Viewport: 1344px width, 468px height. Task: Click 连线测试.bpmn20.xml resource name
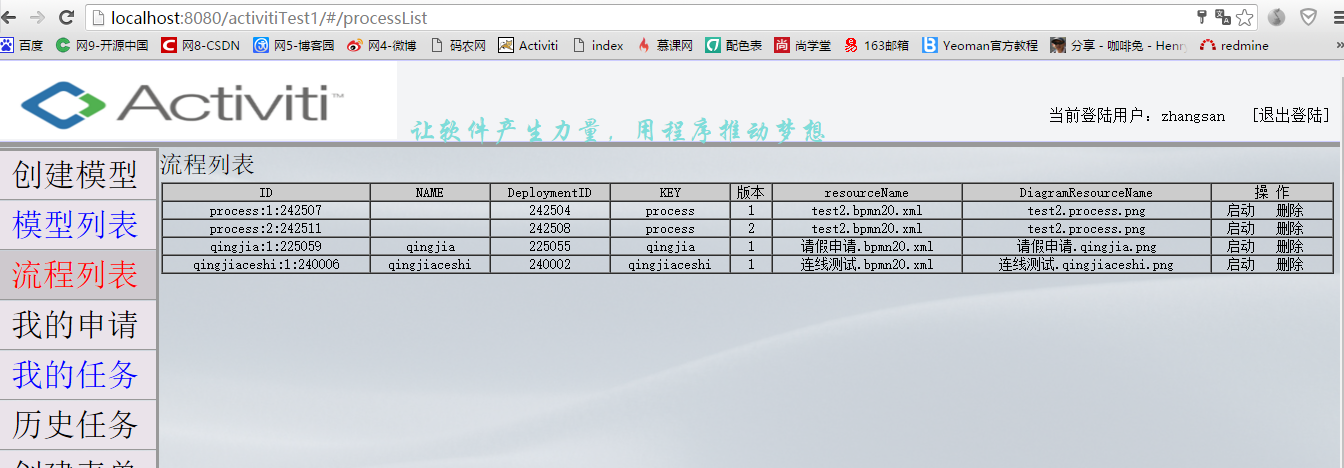pyautogui.click(x=867, y=265)
